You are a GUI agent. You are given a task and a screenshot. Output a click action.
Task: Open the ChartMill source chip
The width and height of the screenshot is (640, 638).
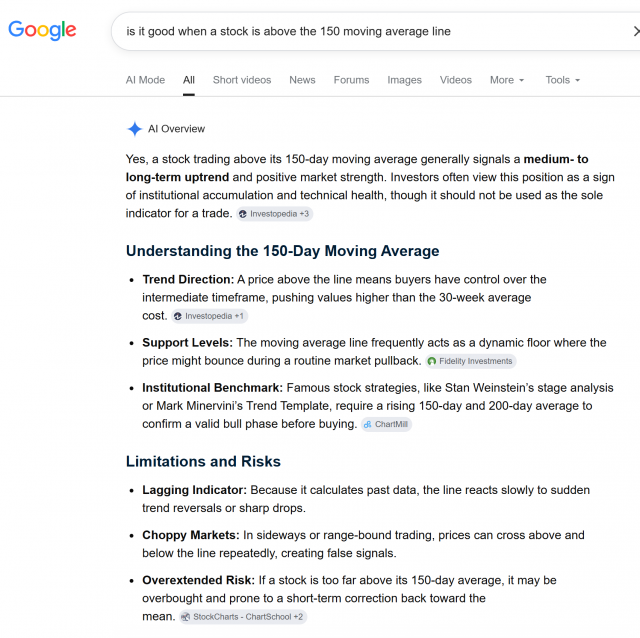pyautogui.click(x=386, y=425)
